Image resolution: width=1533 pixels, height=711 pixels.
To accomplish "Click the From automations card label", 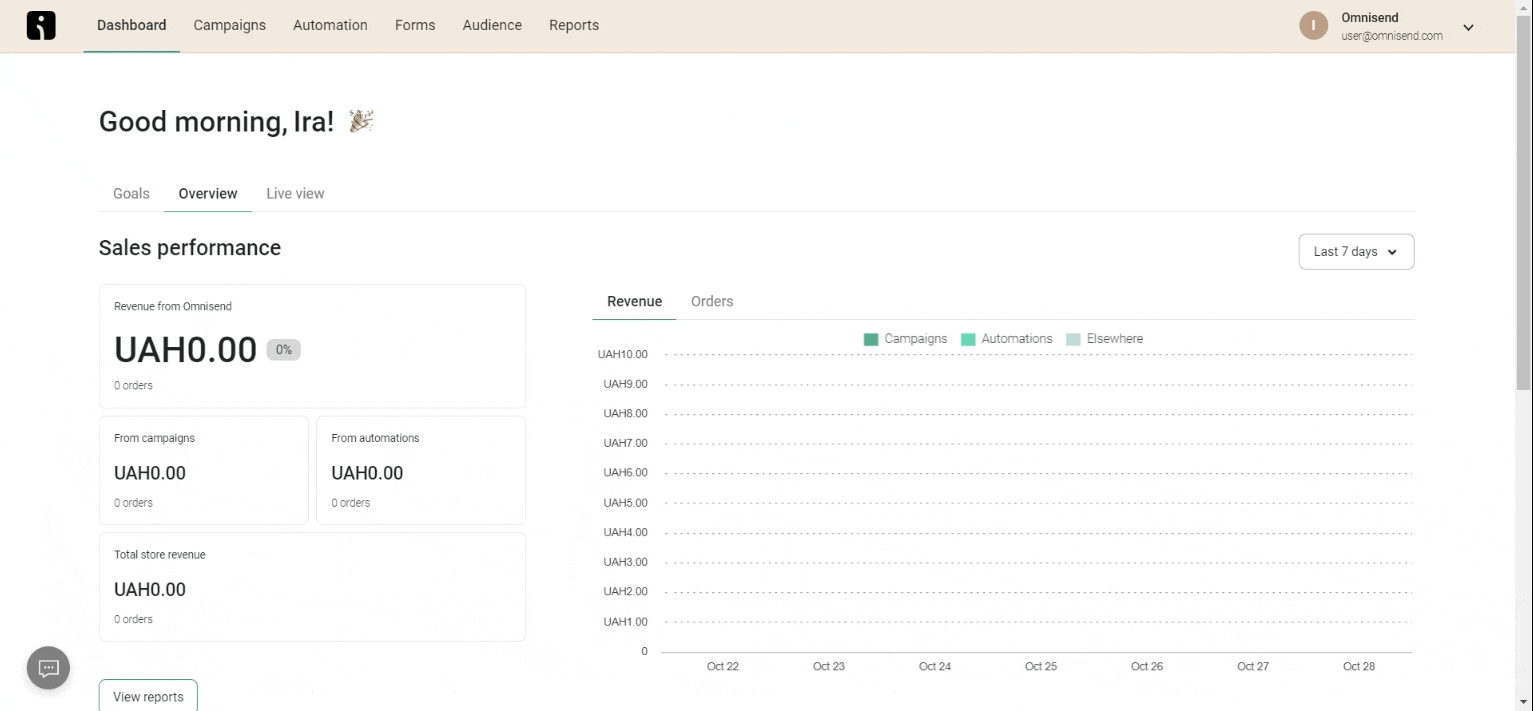I will pyautogui.click(x=375, y=438).
